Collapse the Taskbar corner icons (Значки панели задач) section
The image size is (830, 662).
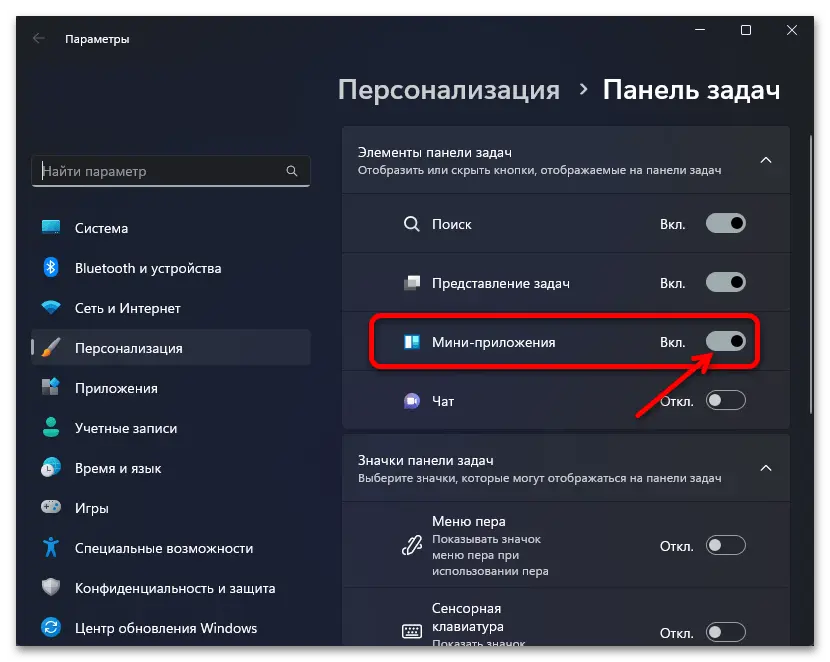765,468
